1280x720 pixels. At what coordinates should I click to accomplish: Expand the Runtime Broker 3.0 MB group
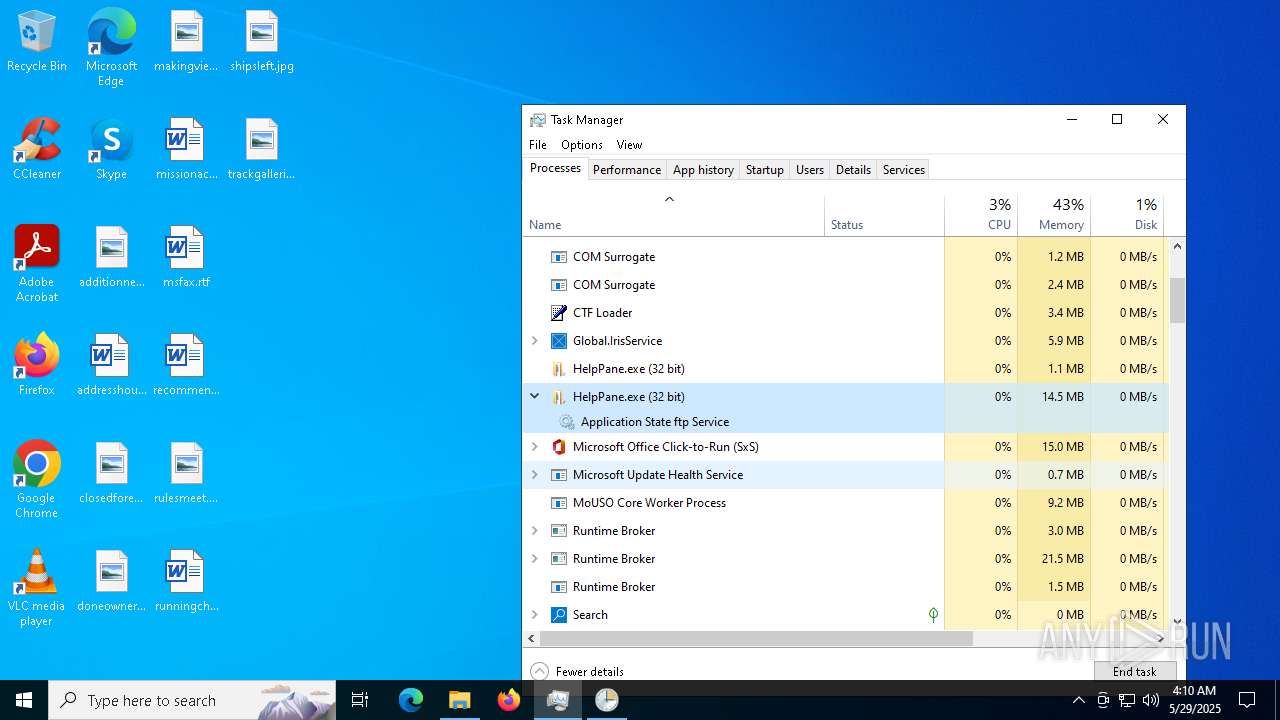(535, 531)
